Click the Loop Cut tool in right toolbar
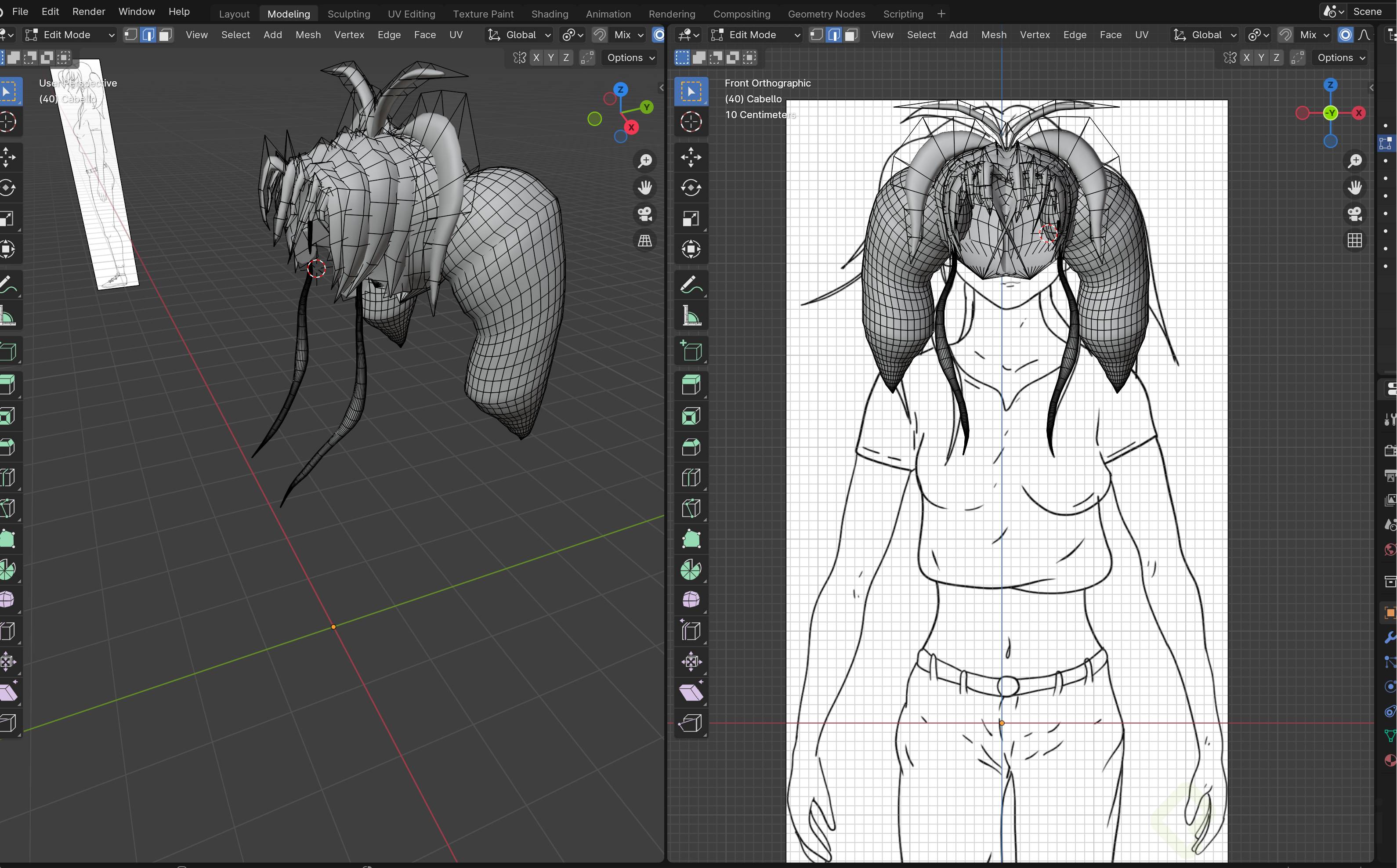This screenshot has height=868, width=1397. (x=691, y=477)
